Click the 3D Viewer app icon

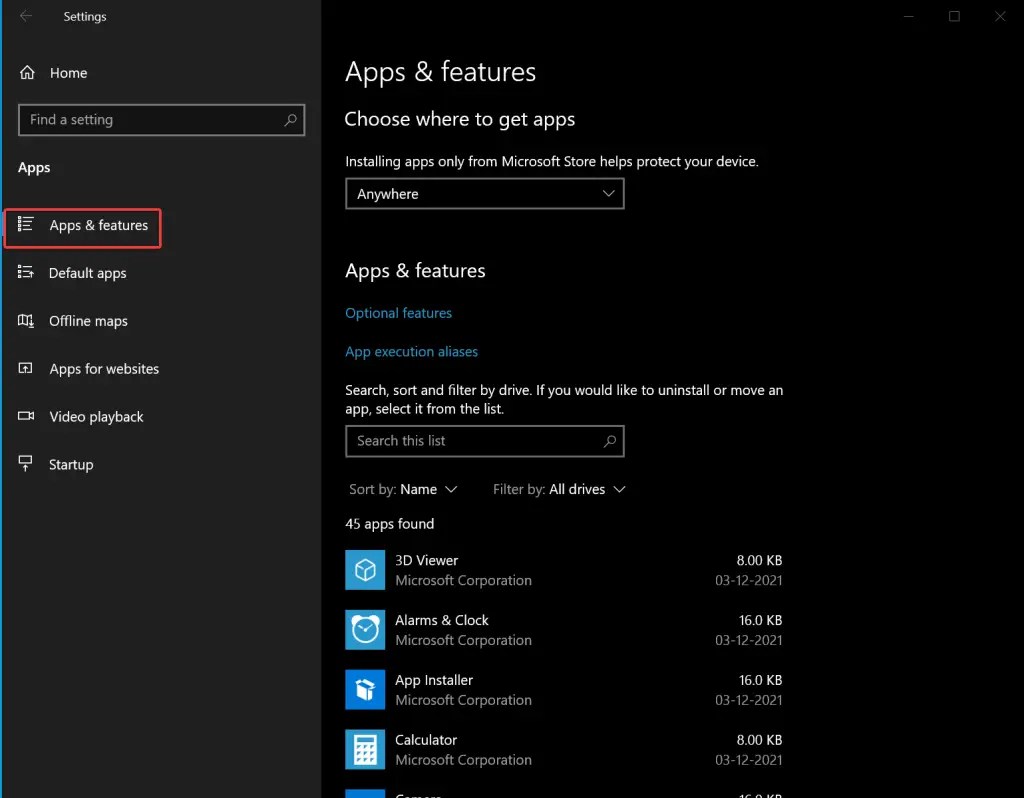[x=365, y=570]
